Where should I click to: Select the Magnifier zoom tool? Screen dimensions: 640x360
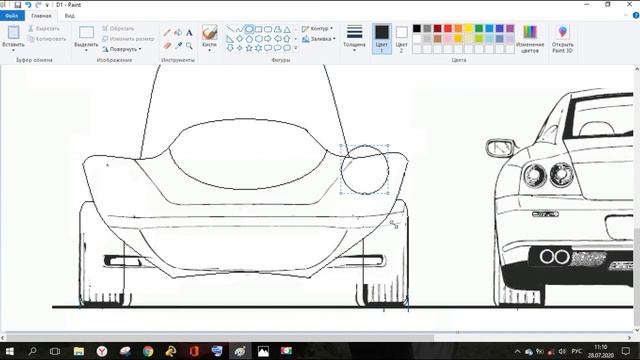(x=189, y=46)
